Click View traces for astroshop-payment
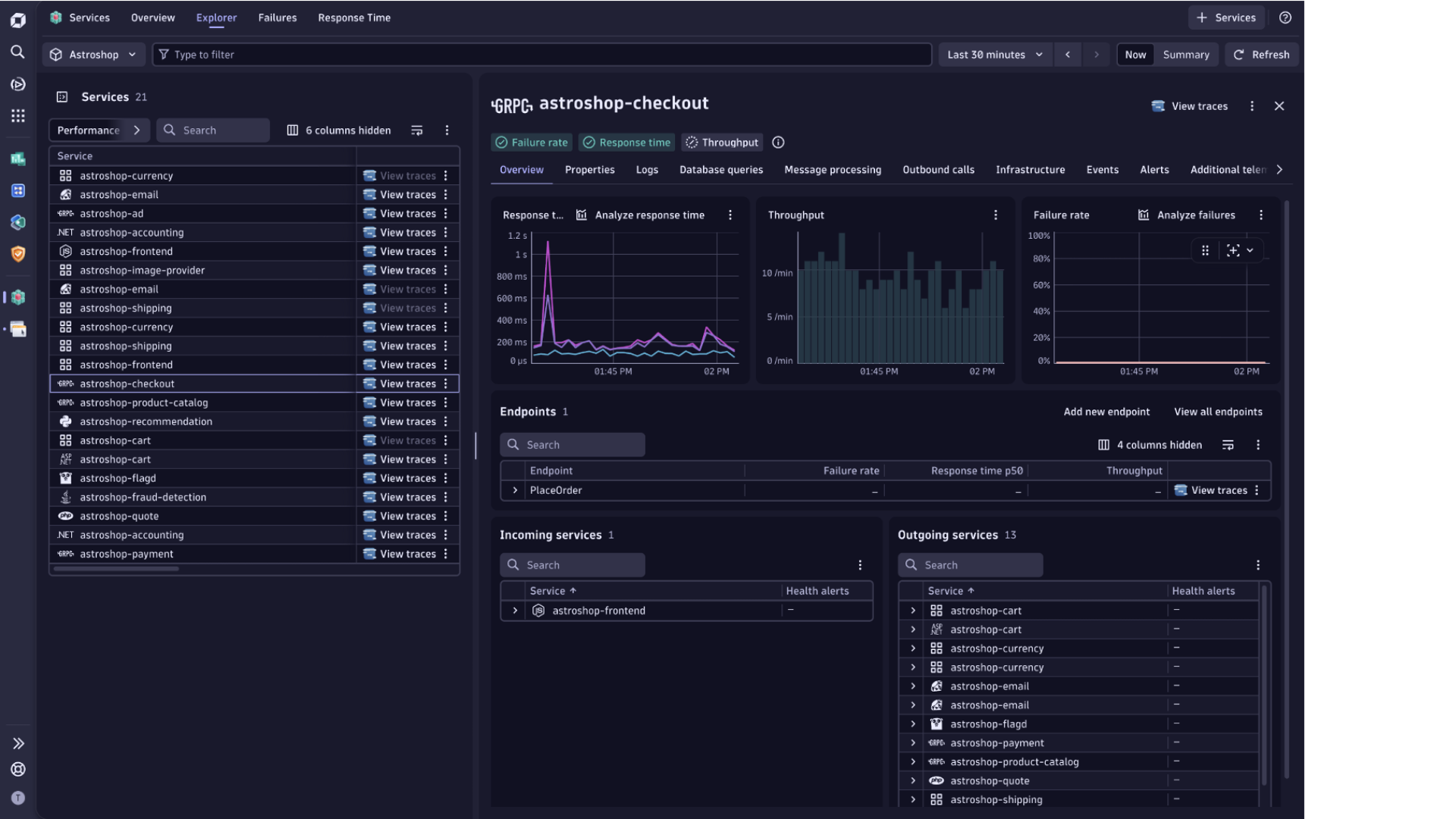 407,554
